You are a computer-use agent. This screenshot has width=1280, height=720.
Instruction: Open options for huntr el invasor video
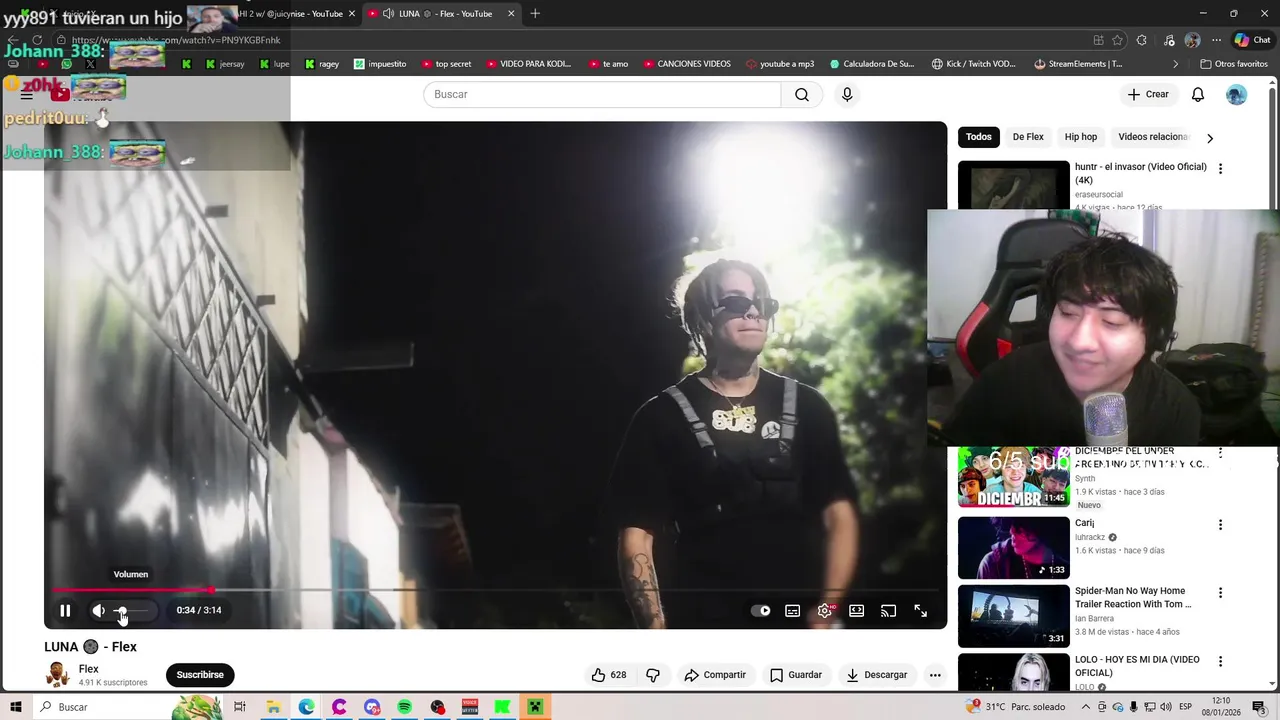point(1220,169)
